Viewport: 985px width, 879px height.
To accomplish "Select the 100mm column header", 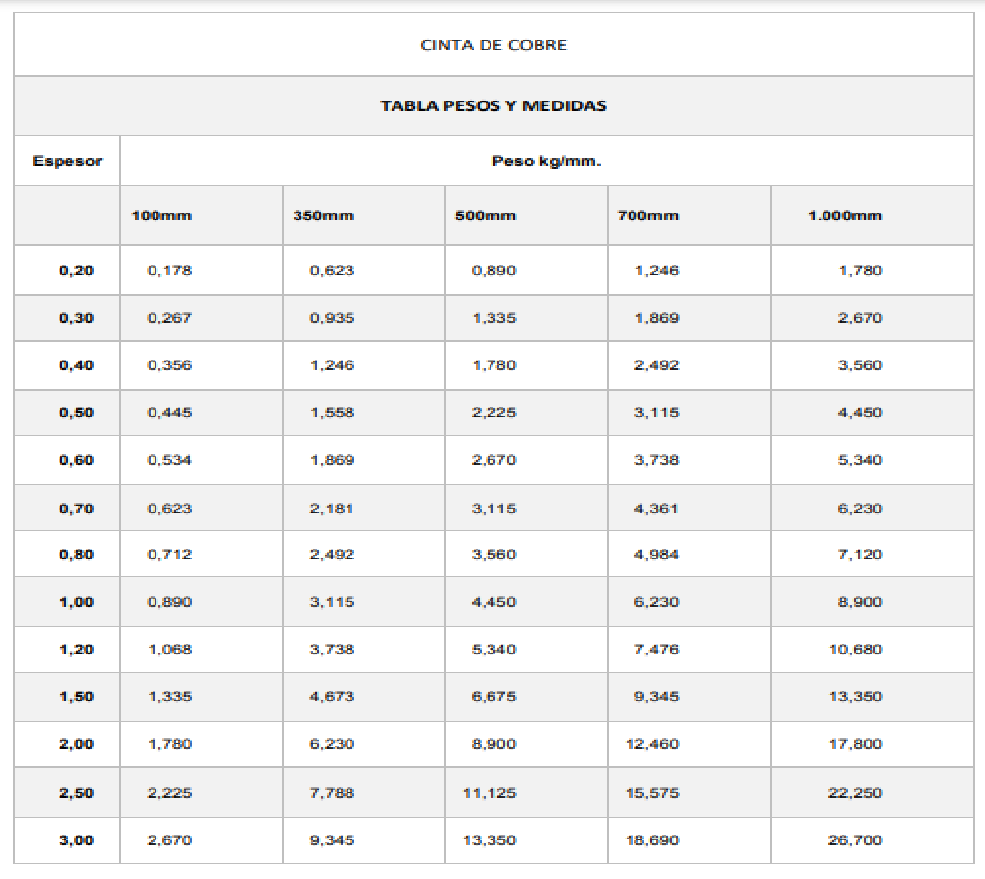I will (162, 215).
